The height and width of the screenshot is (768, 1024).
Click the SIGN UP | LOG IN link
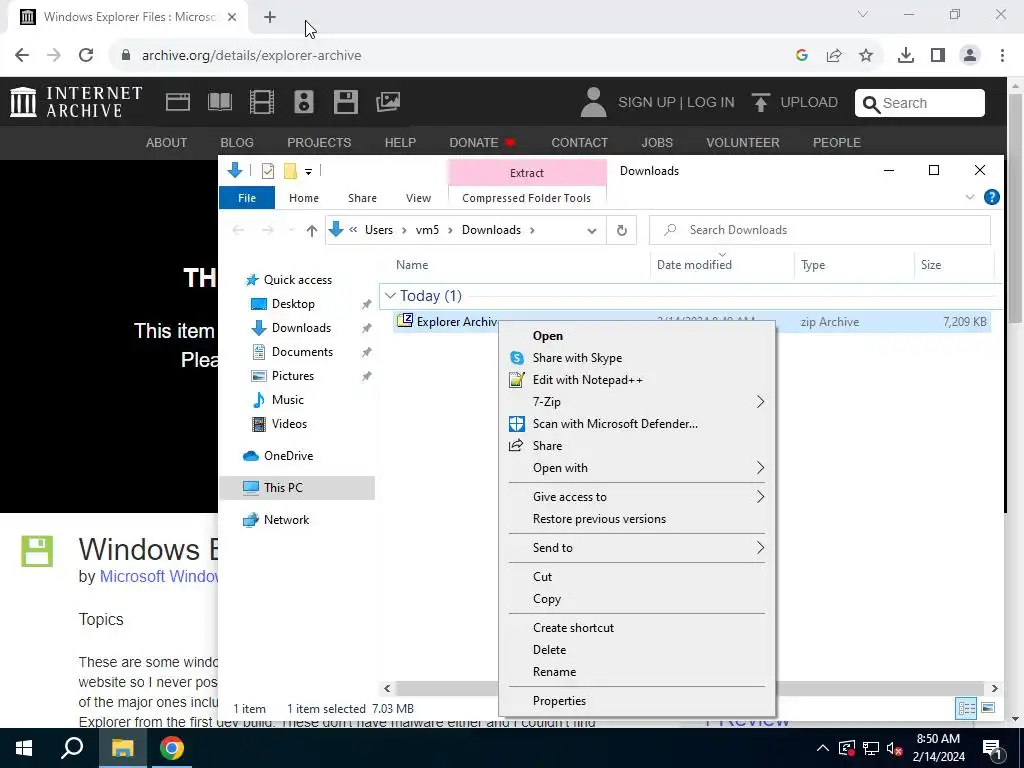coord(676,103)
